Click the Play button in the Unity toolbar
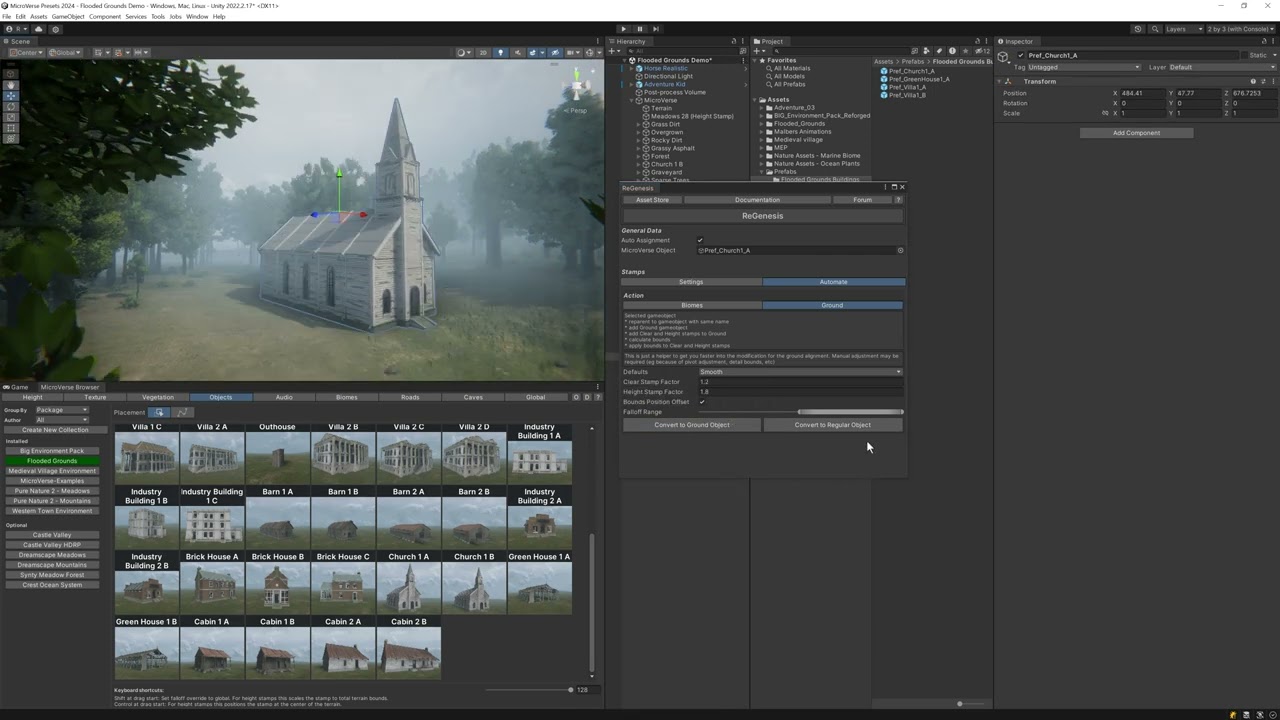The image size is (1280, 720). tap(623, 29)
